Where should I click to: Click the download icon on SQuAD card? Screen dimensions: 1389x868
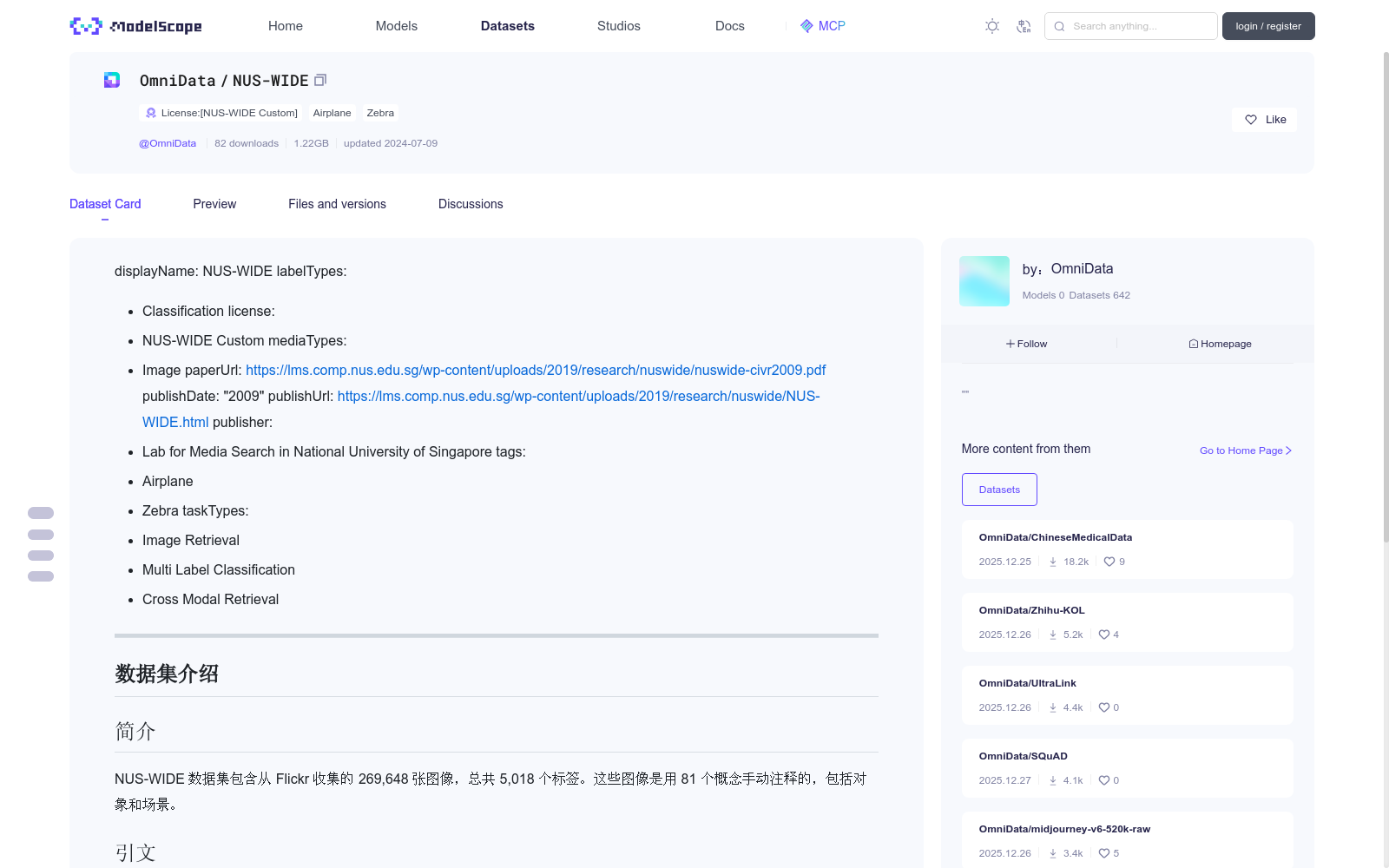tap(1053, 780)
